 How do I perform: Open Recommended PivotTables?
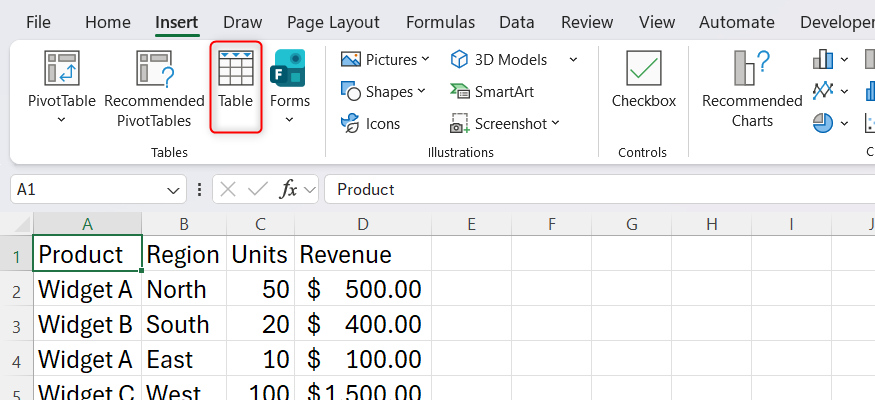click(x=155, y=89)
